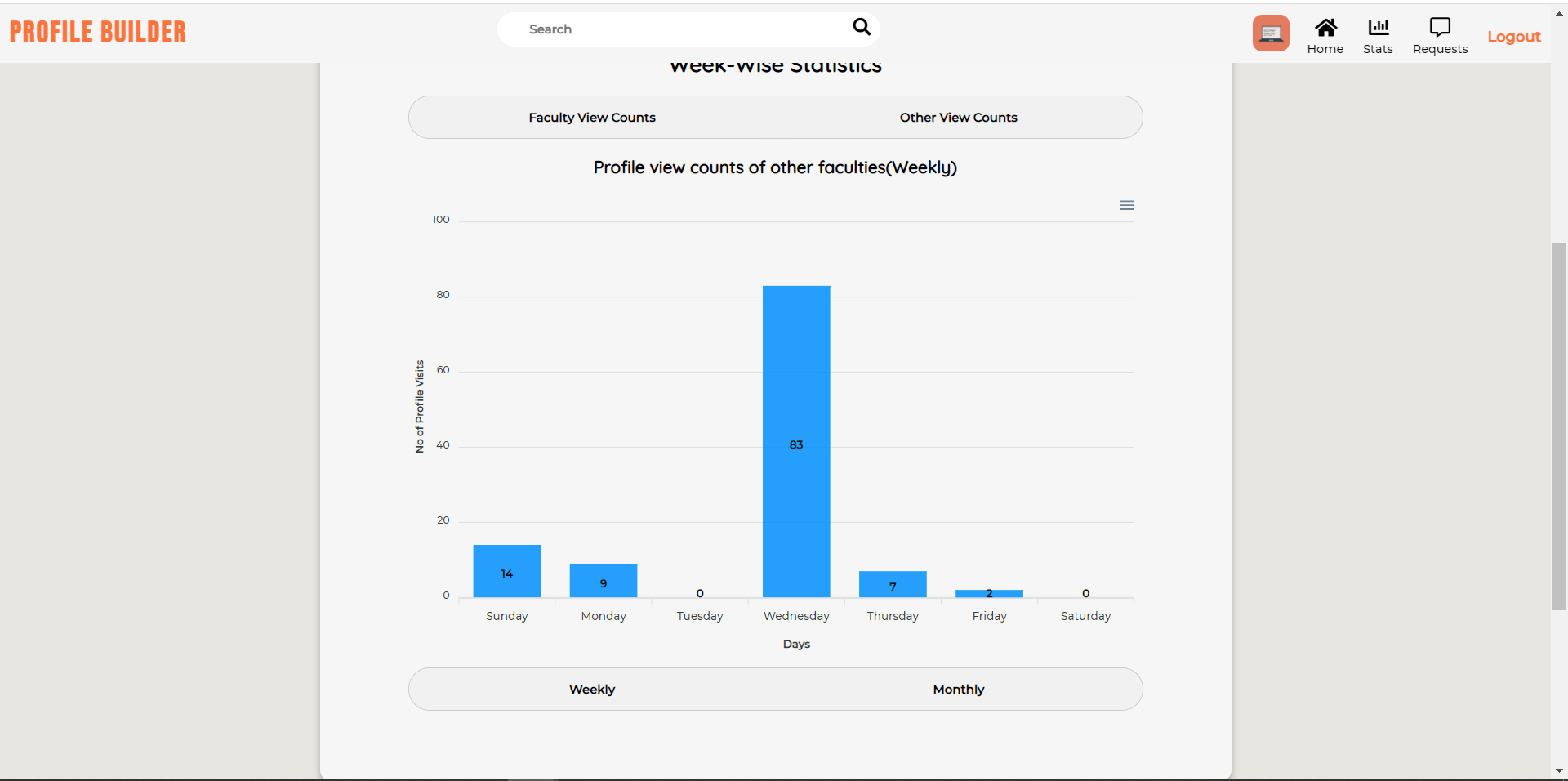The height and width of the screenshot is (781, 1568).
Task: Toggle the Monthly statistics view
Action: point(958,689)
